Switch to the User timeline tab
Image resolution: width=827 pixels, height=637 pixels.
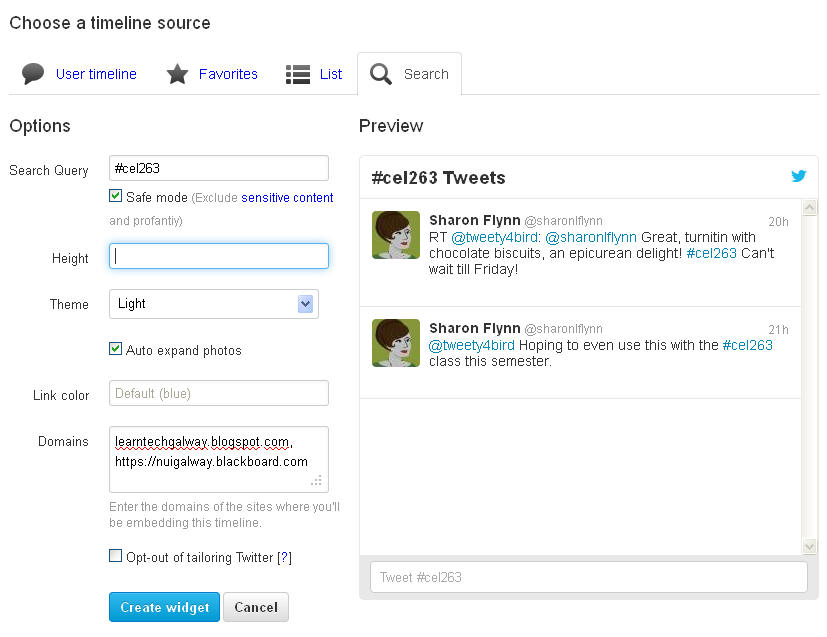pos(95,74)
